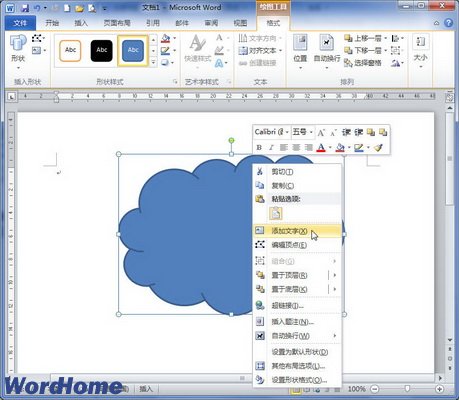Image resolution: width=459 pixels, height=400 pixels.
Task: Switch to the Insert (插入) ribbon tab
Action: [x=81, y=23]
